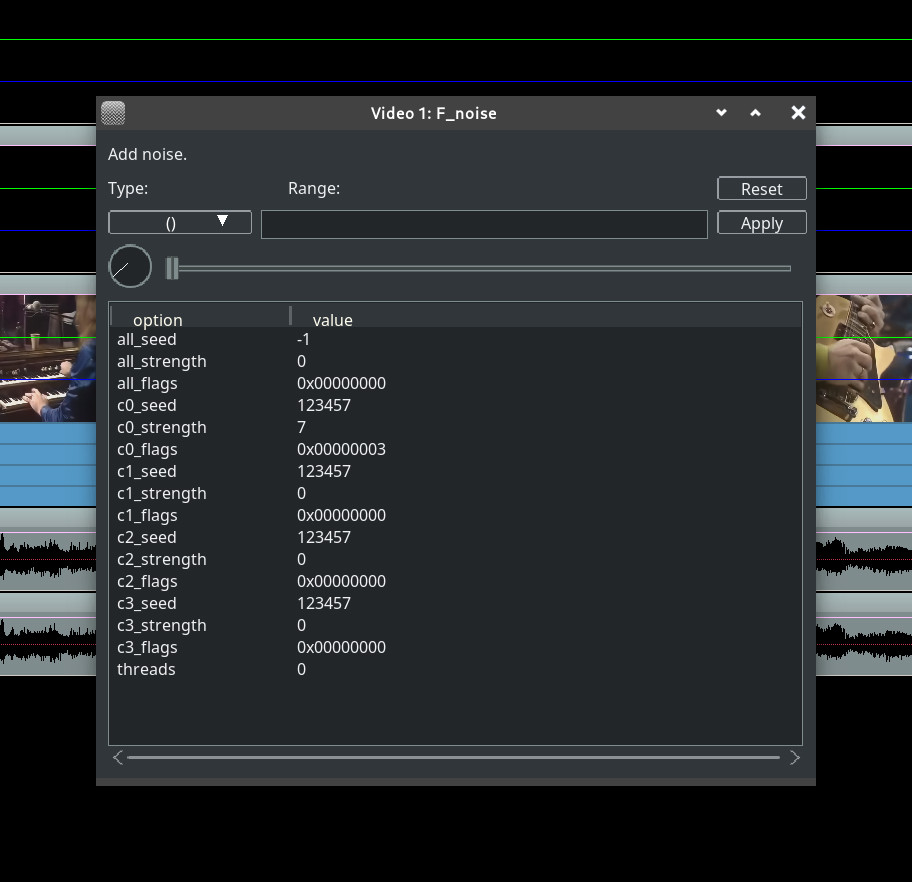Click the option column header
Viewport: 912px width, 882px height.
pos(158,320)
